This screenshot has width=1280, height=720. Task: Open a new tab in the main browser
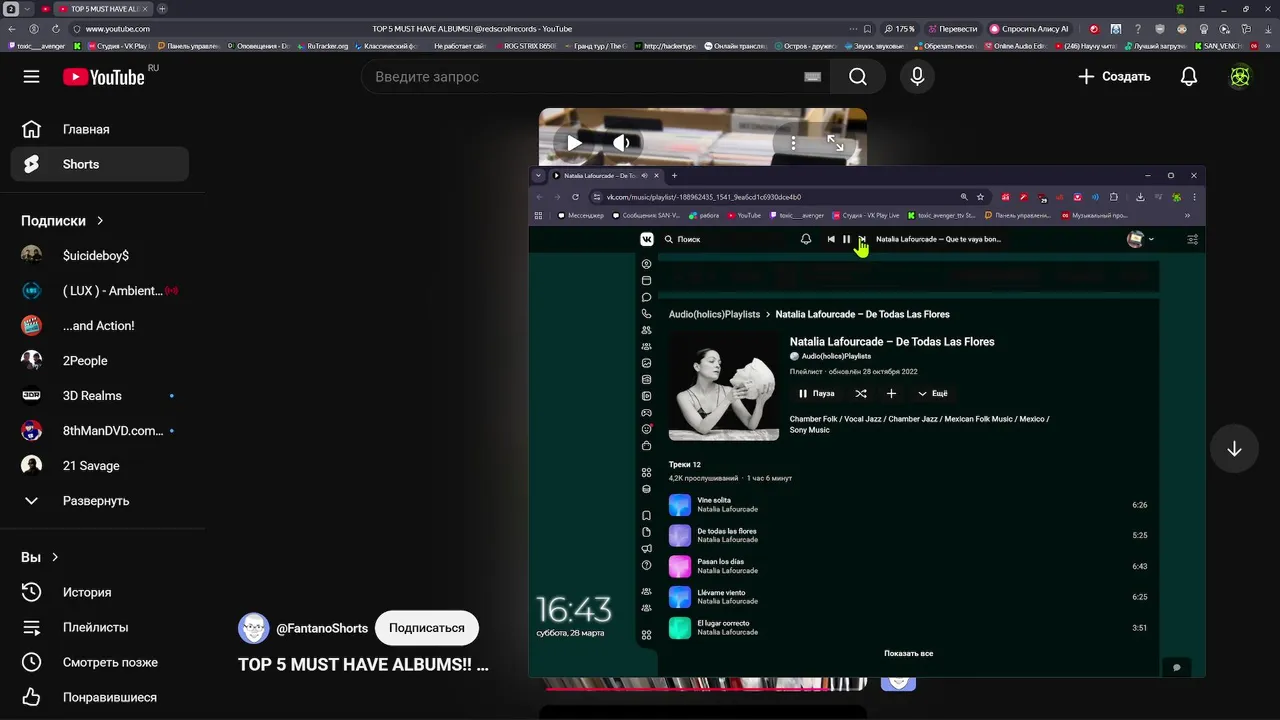162,9
